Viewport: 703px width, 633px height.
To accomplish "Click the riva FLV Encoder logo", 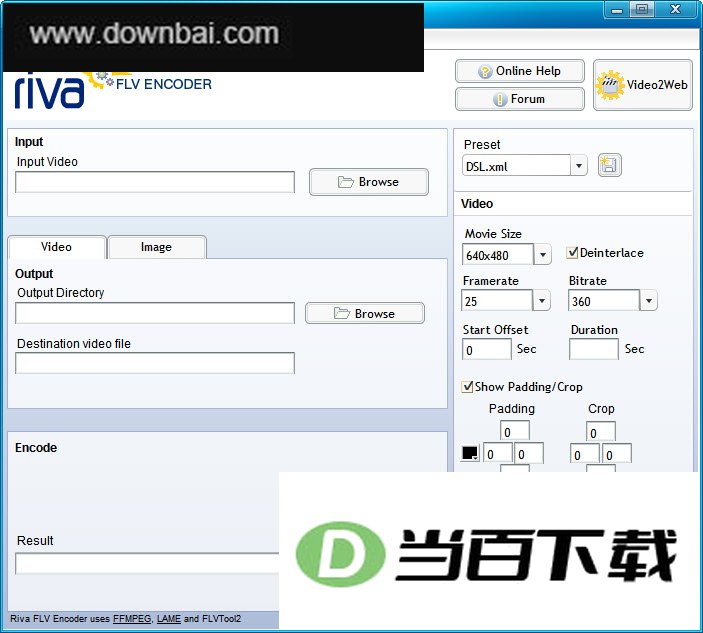I will [112, 90].
